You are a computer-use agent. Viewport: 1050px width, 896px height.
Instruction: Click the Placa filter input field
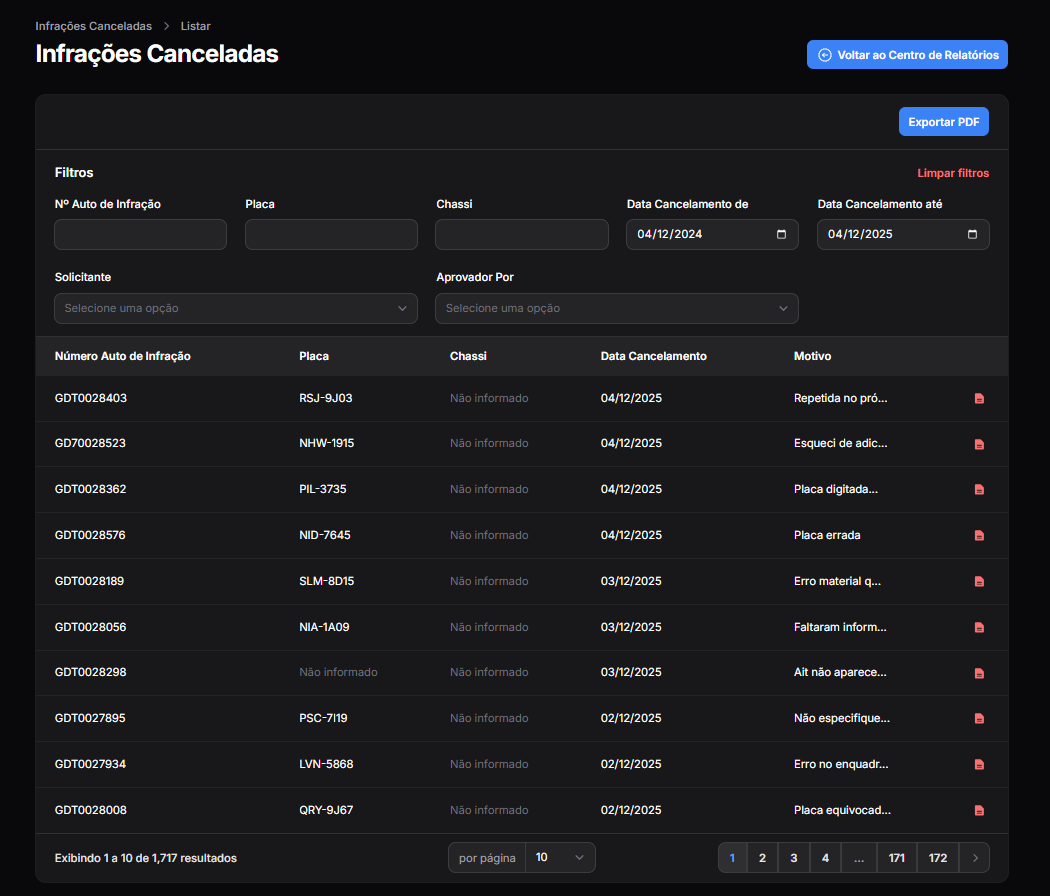pyautogui.click(x=331, y=235)
